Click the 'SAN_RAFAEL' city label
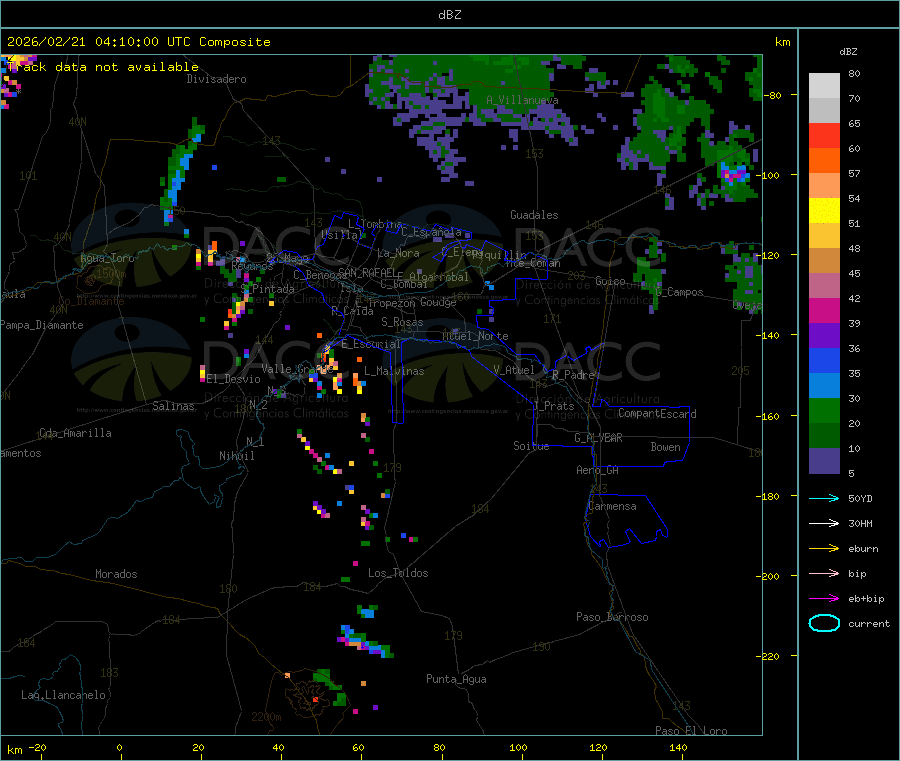Image resolution: width=900 pixels, height=761 pixels. [367, 272]
